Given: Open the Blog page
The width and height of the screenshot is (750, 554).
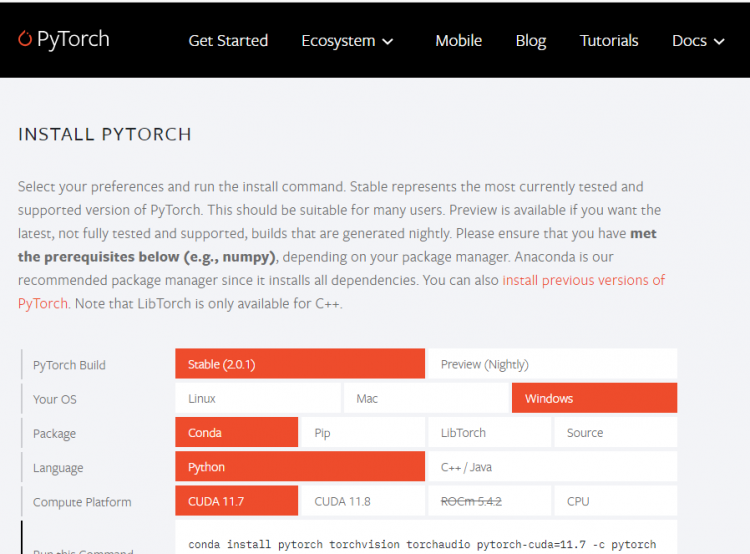Looking at the screenshot, I should tap(530, 41).
